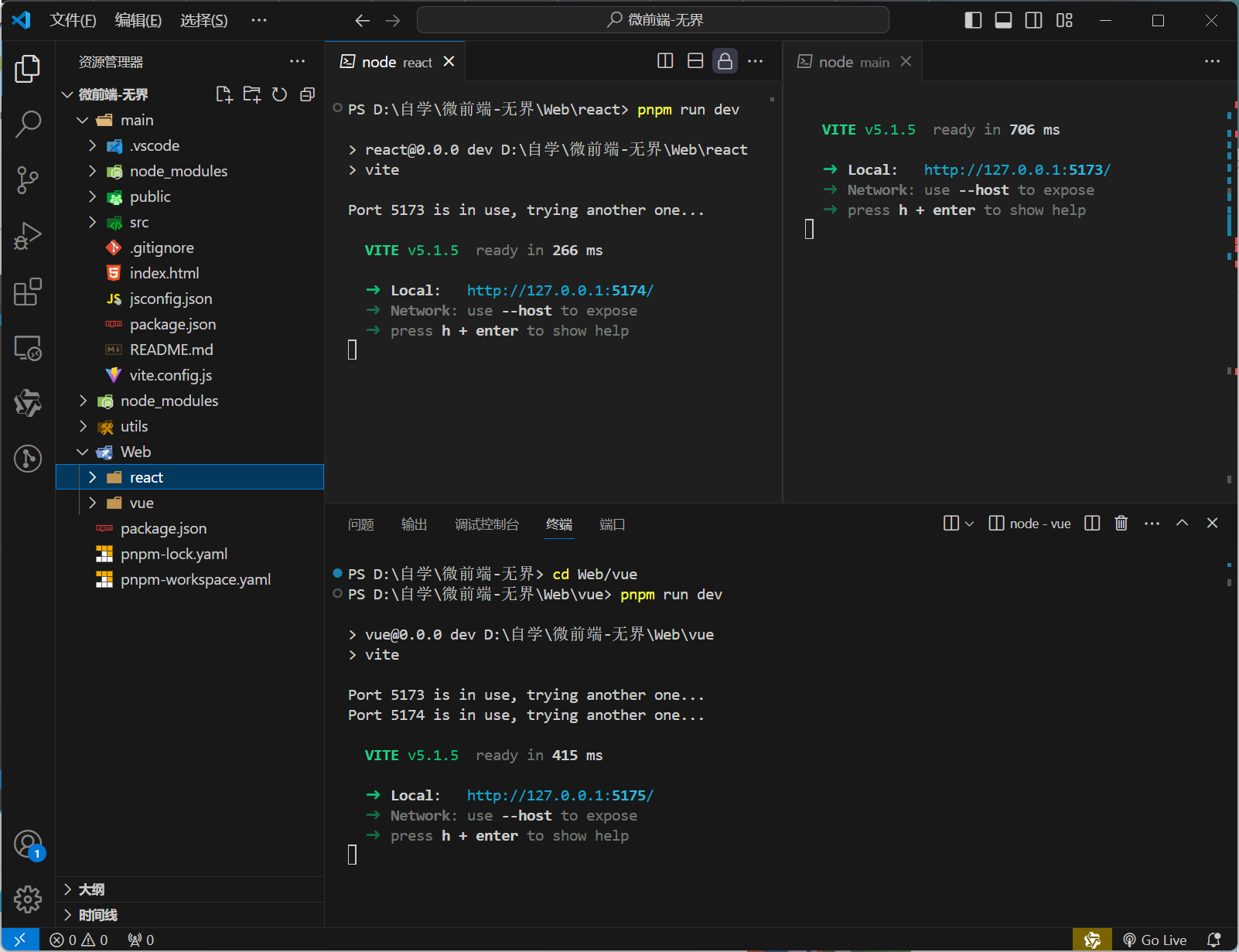
Task: Collapse all folders in explorer
Action: pos(307,94)
